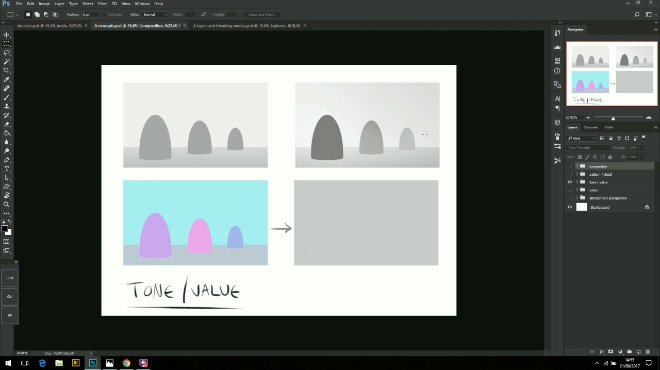Select the Lasso tool

click(x=7, y=53)
